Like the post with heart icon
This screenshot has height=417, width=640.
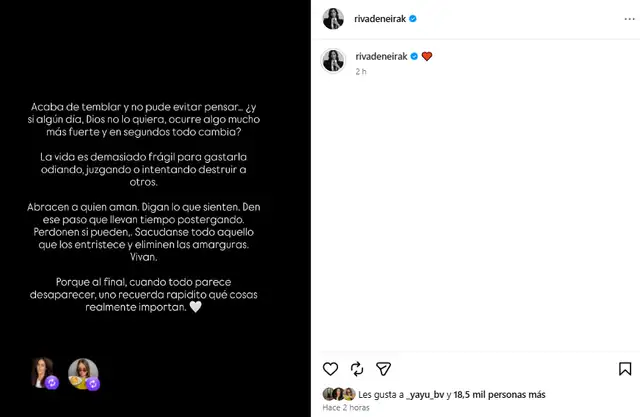[330, 369]
